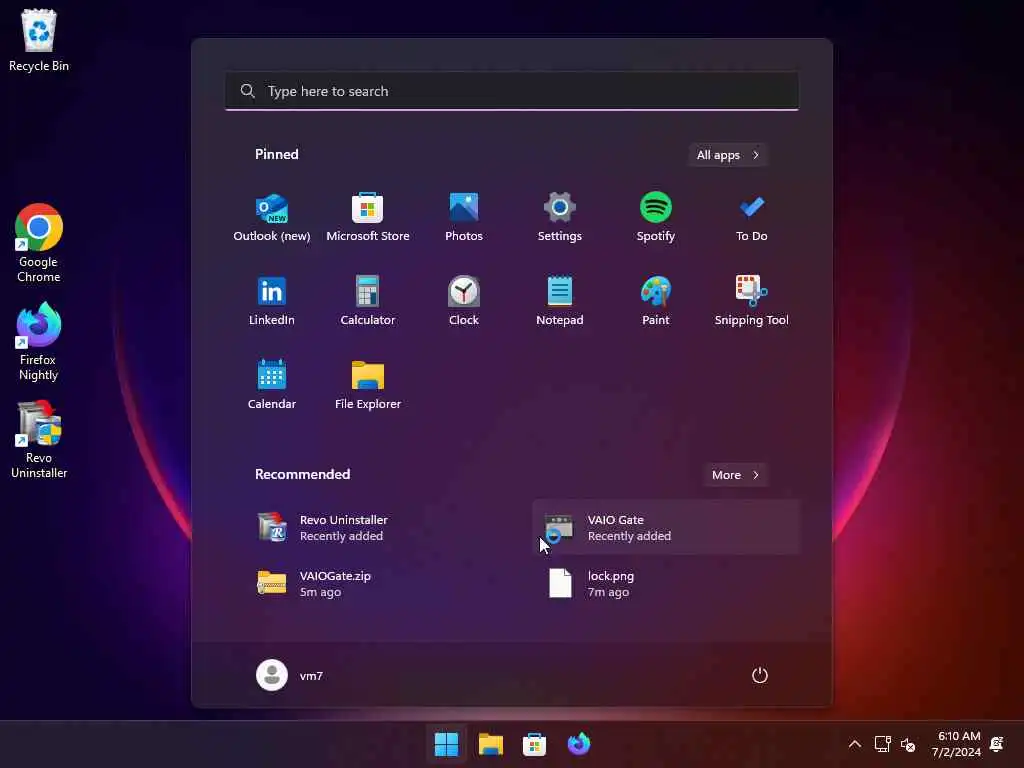This screenshot has width=1024, height=768.
Task: Launch the Paint app
Action: click(x=656, y=301)
